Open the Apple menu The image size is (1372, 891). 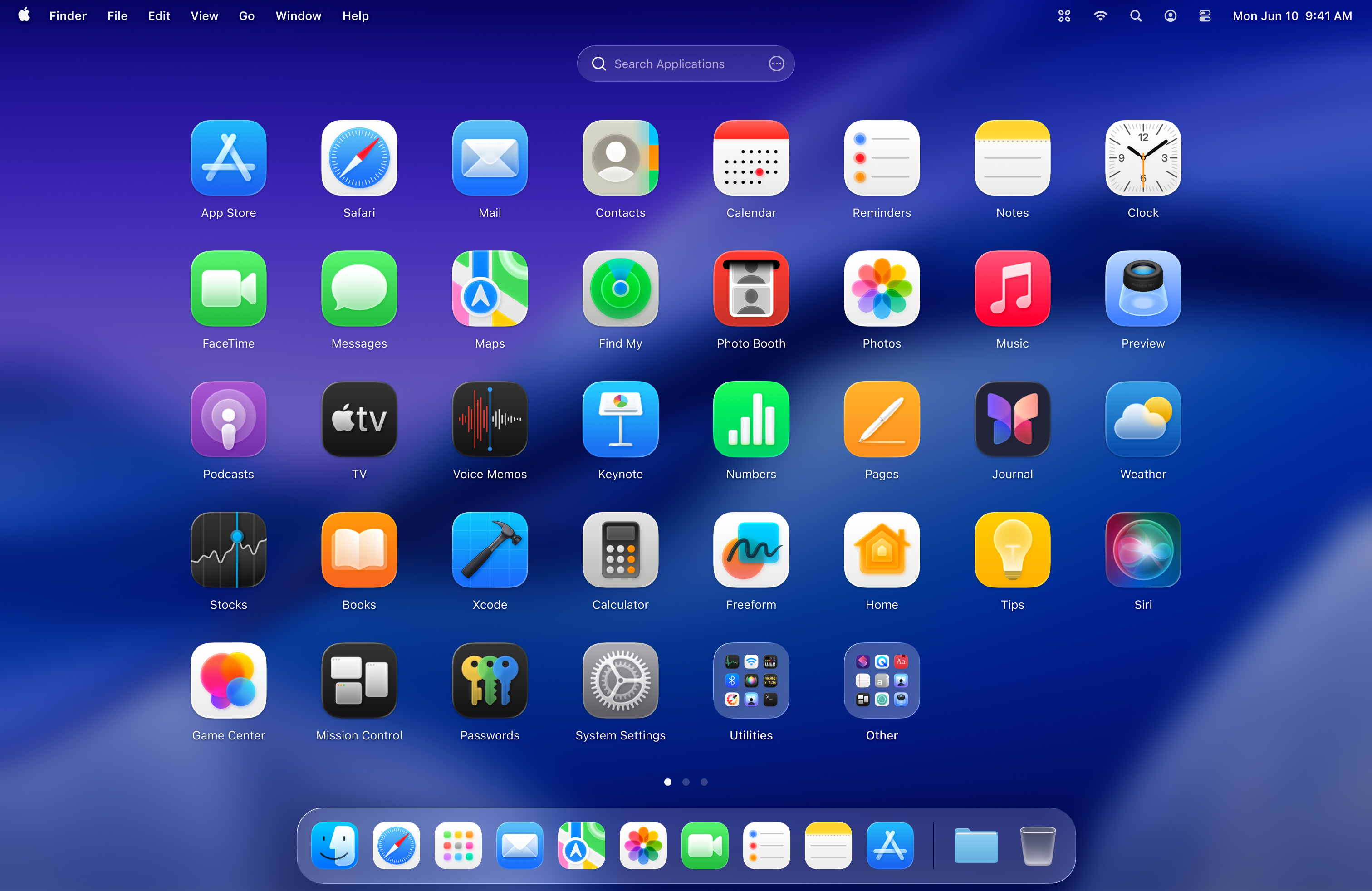24,15
